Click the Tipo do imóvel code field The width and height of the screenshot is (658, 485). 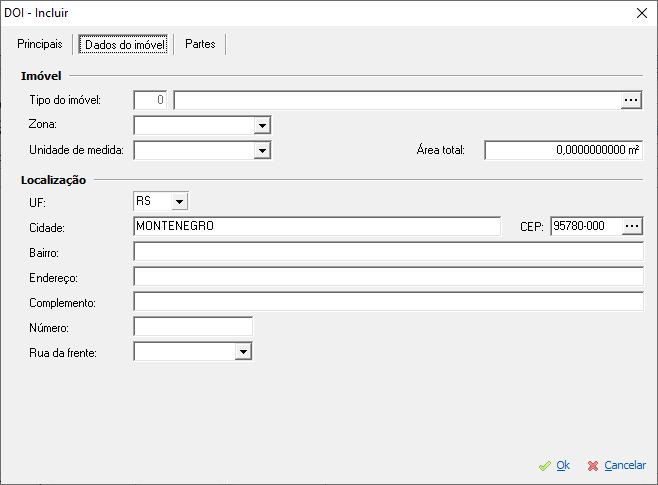coord(151,100)
